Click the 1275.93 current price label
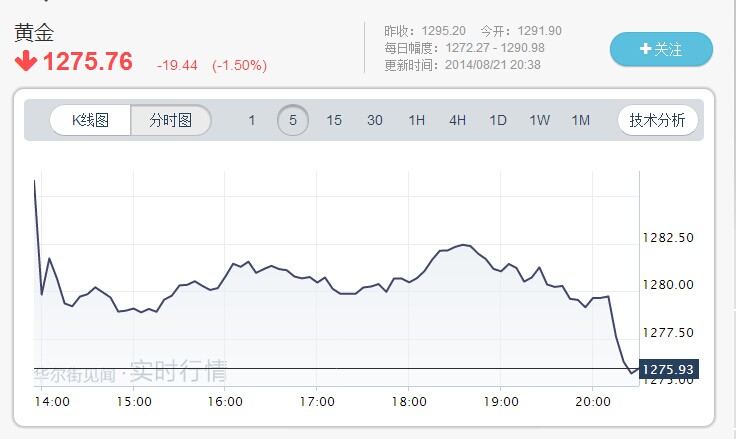Image resolution: width=736 pixels, height=439 pixels. pos(668,369)
